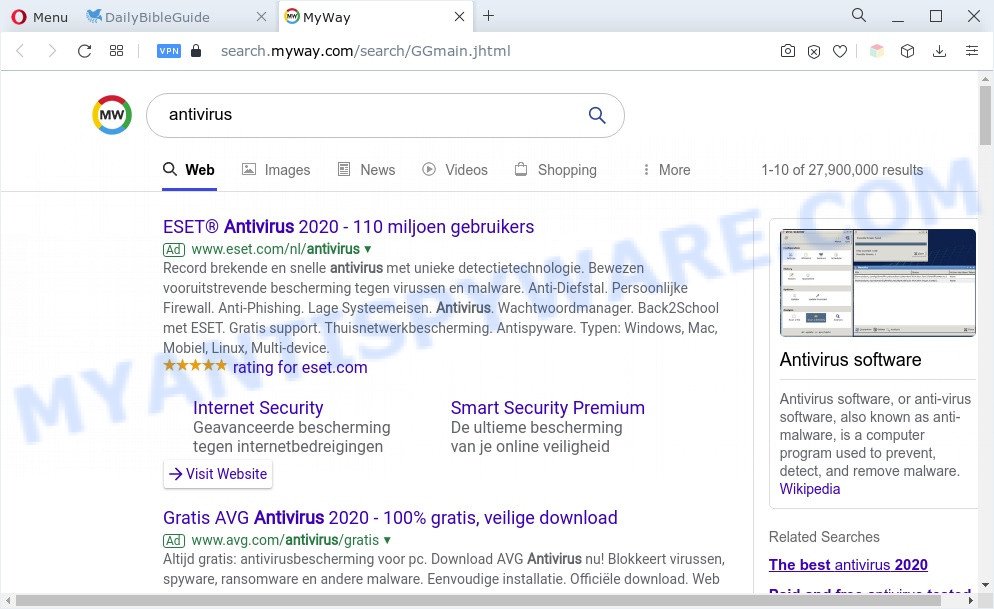This screenshot has width=994, height=609.
Task: Select the Videos results tab
Action: 455,170
